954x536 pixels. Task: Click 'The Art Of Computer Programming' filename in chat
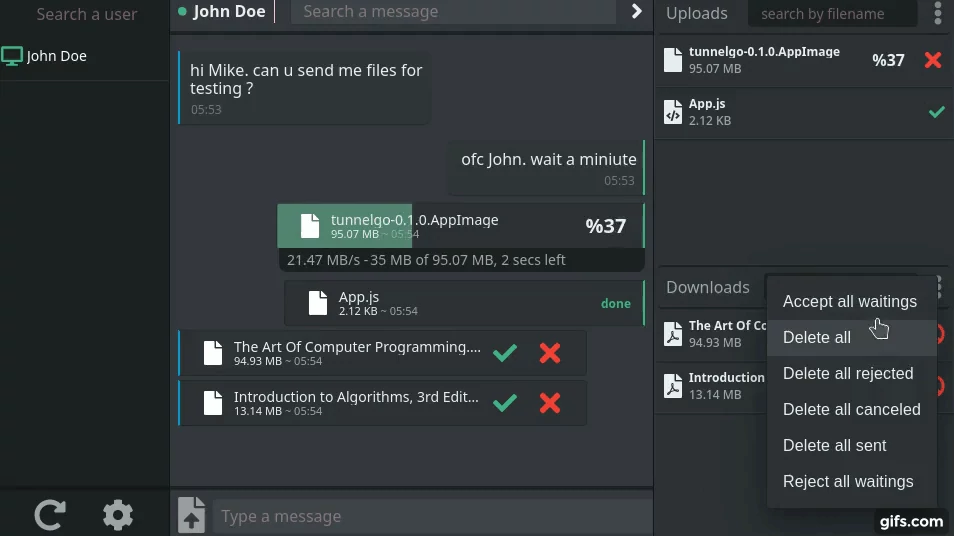click(357, 347)
